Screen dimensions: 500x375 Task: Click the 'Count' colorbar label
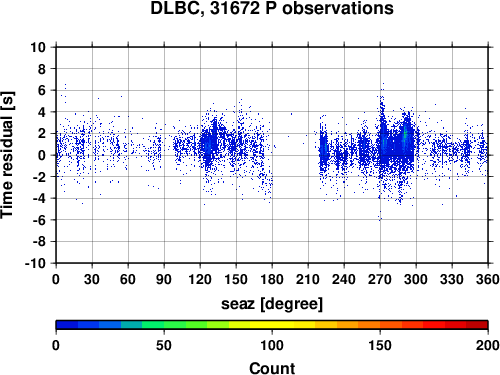272,368
